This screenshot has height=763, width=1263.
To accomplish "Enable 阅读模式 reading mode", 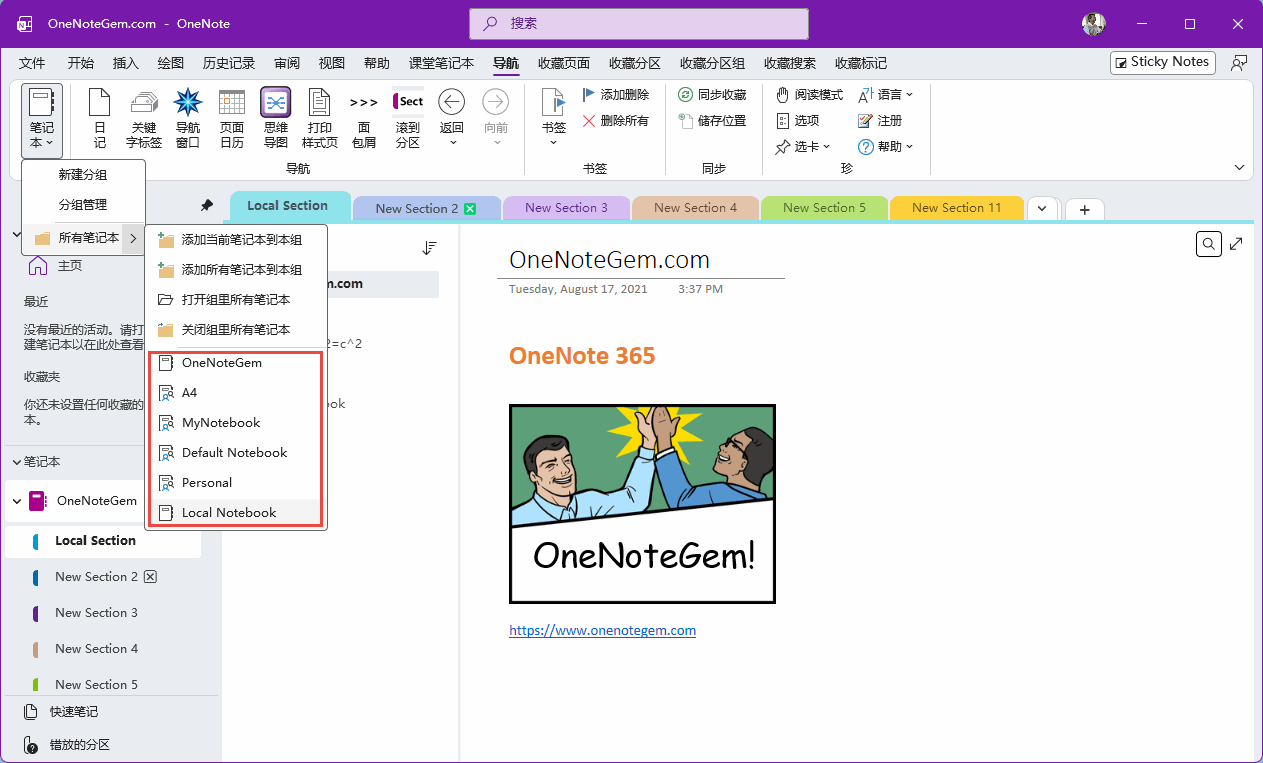I will click(809, 95).
